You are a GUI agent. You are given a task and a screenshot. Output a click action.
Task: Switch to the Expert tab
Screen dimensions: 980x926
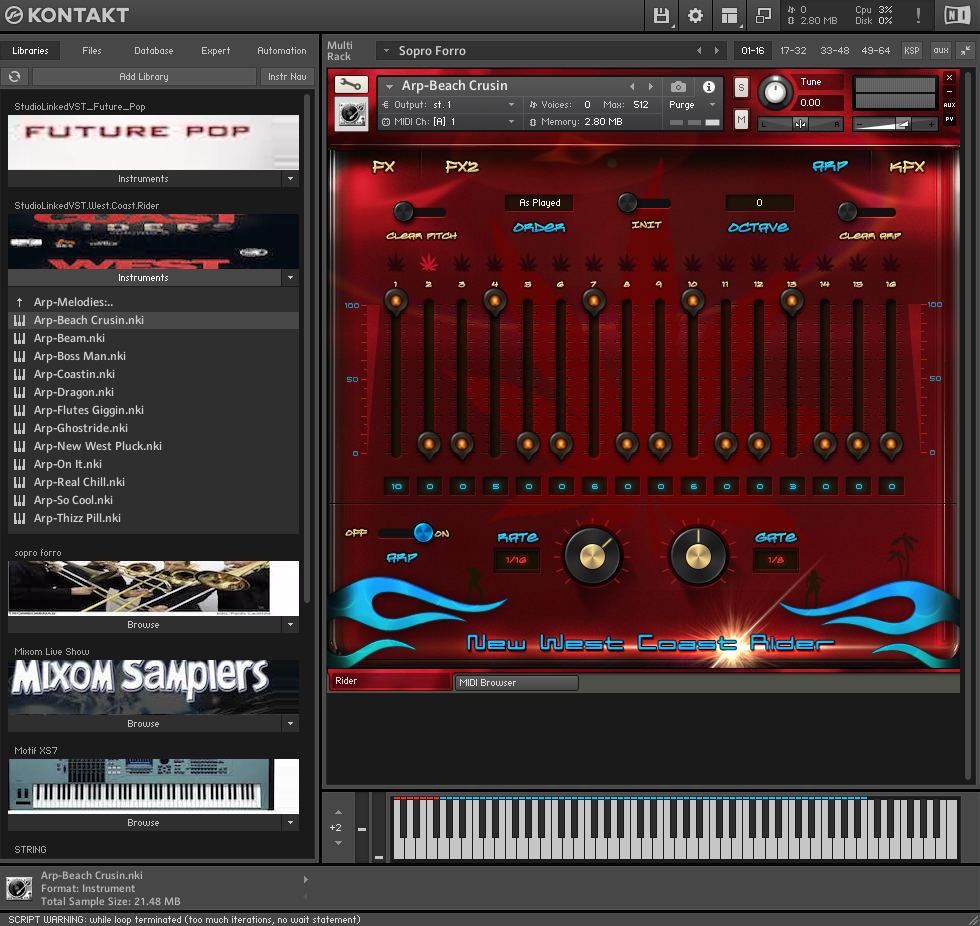(216, 51)
